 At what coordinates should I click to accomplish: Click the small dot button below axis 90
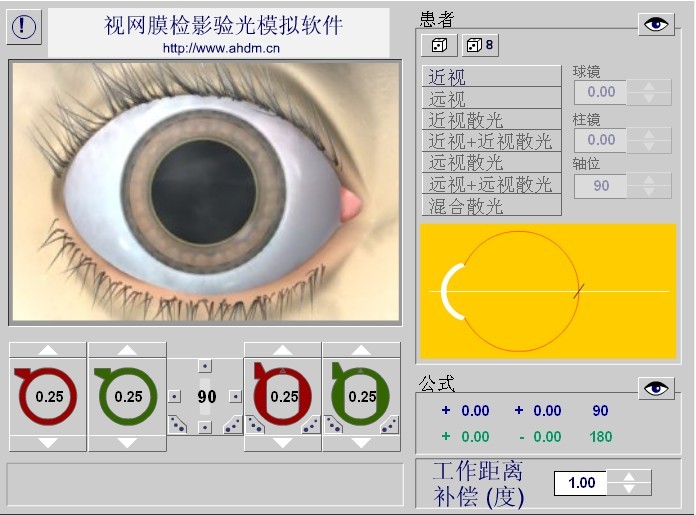click(205, 428)
